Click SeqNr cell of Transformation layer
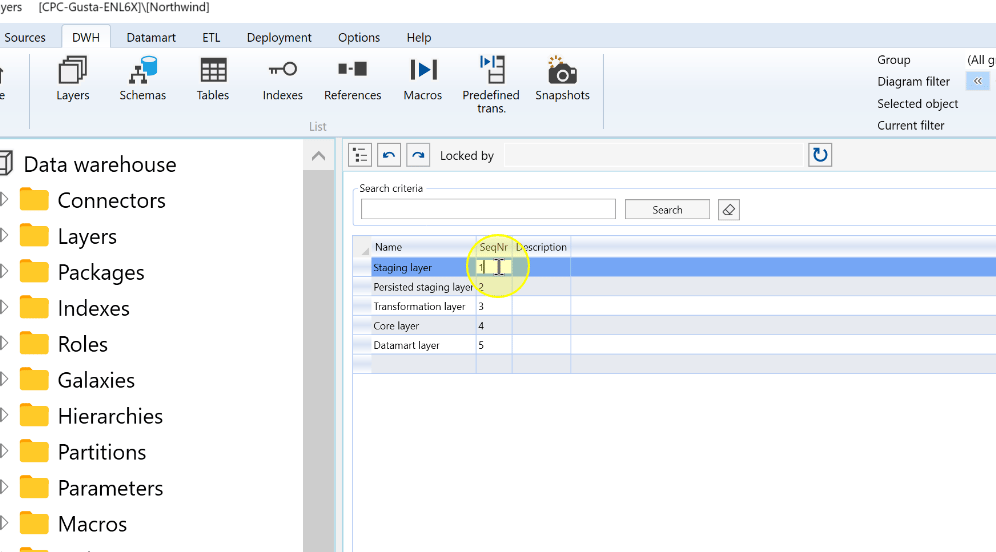996x552 pixels. (494, 306)
